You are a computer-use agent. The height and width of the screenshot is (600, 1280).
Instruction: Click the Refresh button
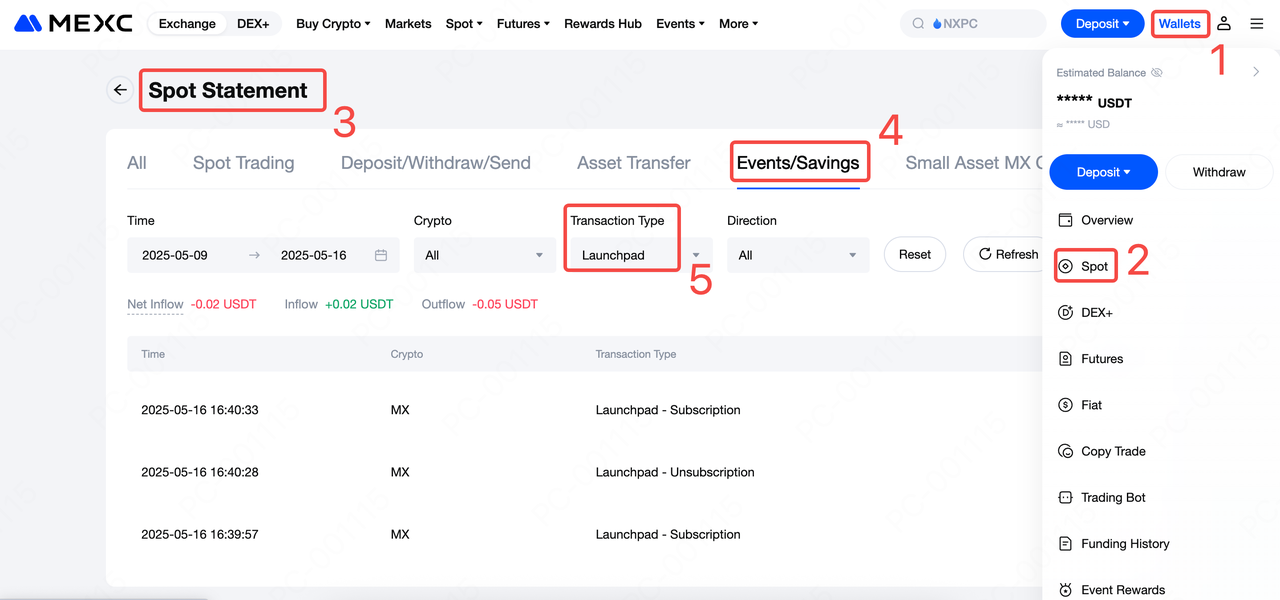click(x=1003, y=254)
